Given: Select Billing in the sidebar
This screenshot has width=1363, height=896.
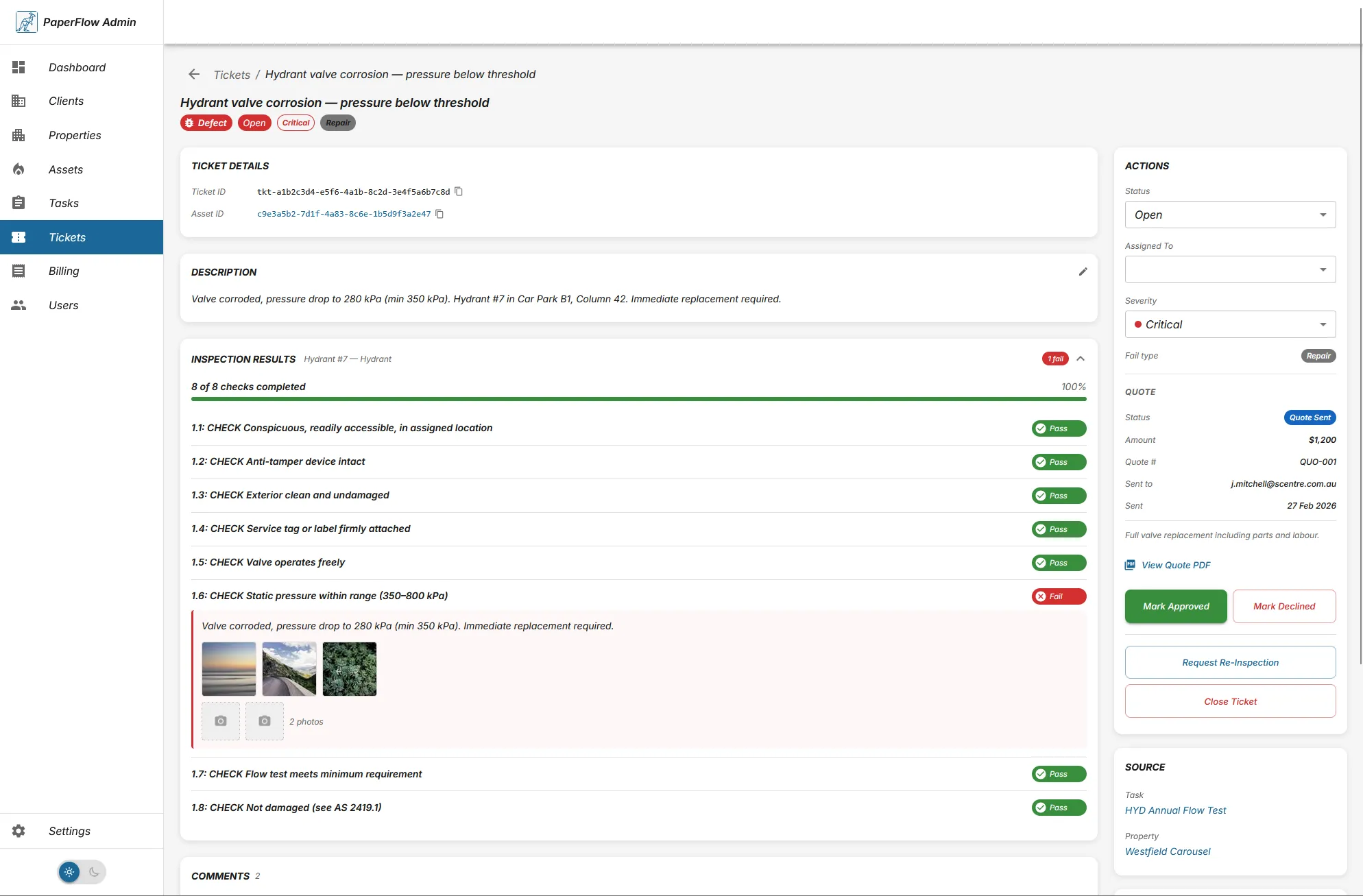Looking at the screenshot, I should tap(63, 271).
